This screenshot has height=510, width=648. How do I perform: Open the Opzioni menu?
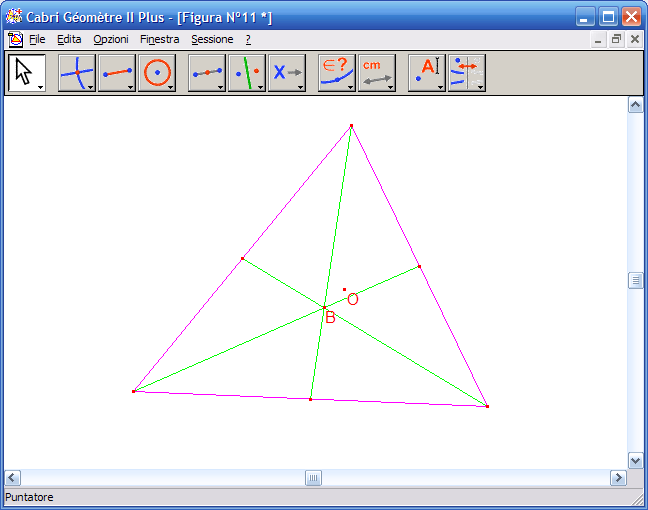111,39
